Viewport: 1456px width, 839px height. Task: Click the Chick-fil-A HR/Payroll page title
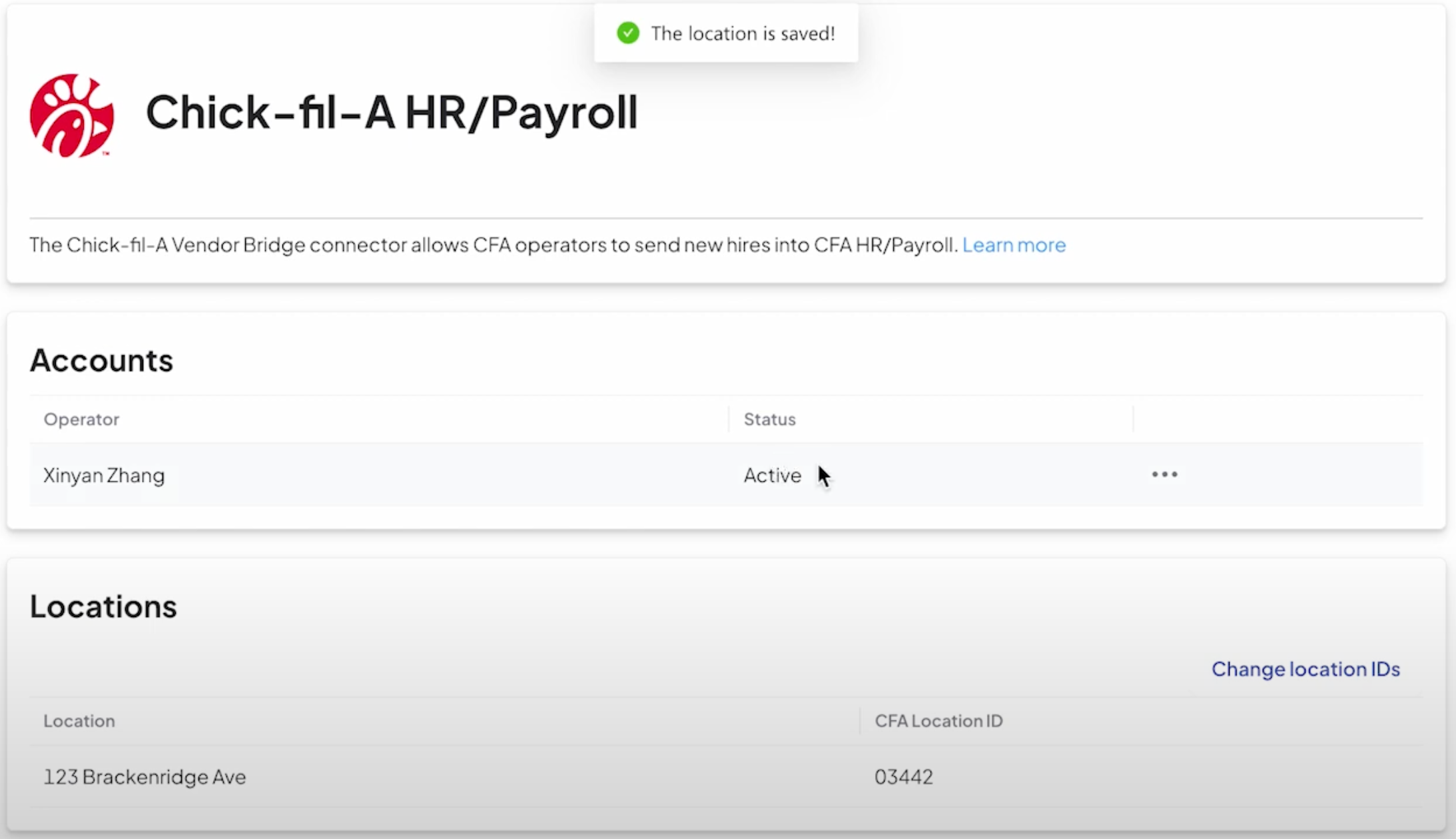coord(392,112)
